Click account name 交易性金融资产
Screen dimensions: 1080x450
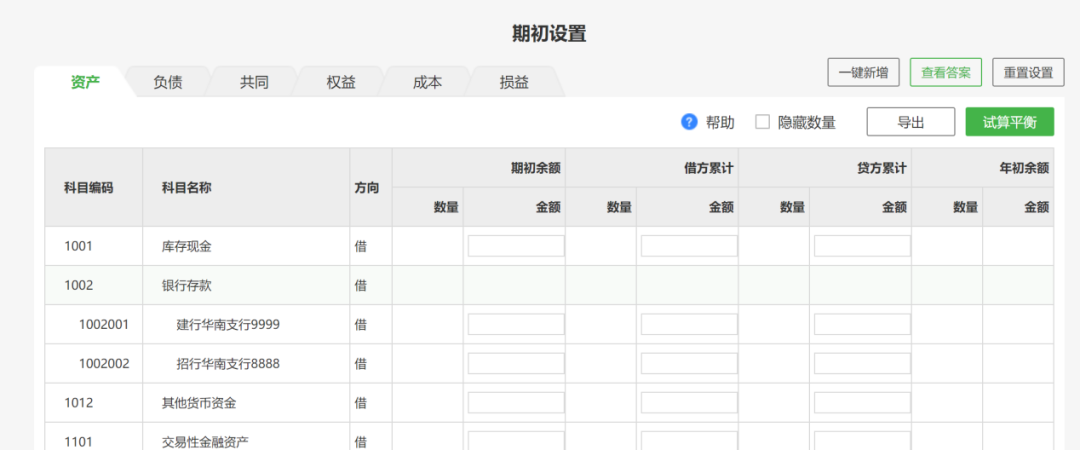pos(205,442)
